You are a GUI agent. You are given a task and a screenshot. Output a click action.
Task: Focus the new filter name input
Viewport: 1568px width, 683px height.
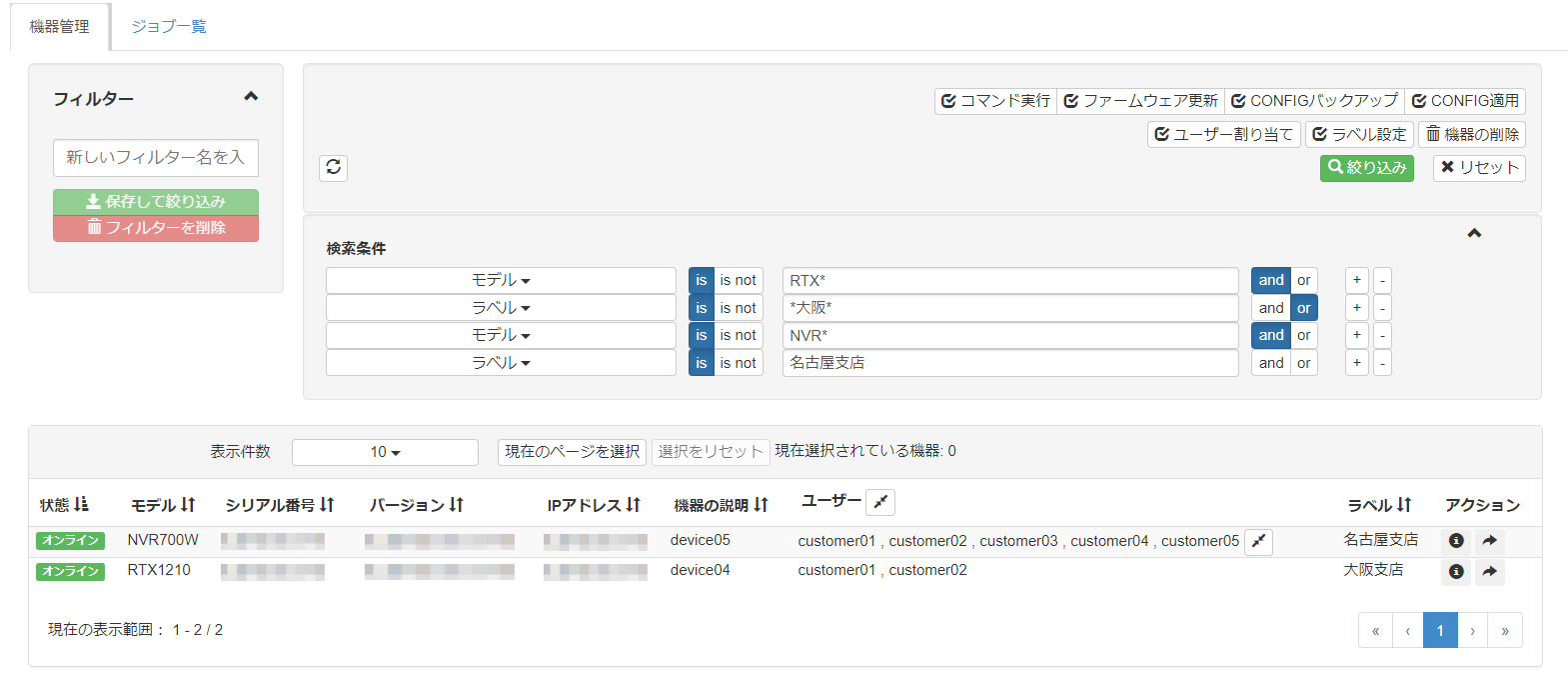pos(156,158)
